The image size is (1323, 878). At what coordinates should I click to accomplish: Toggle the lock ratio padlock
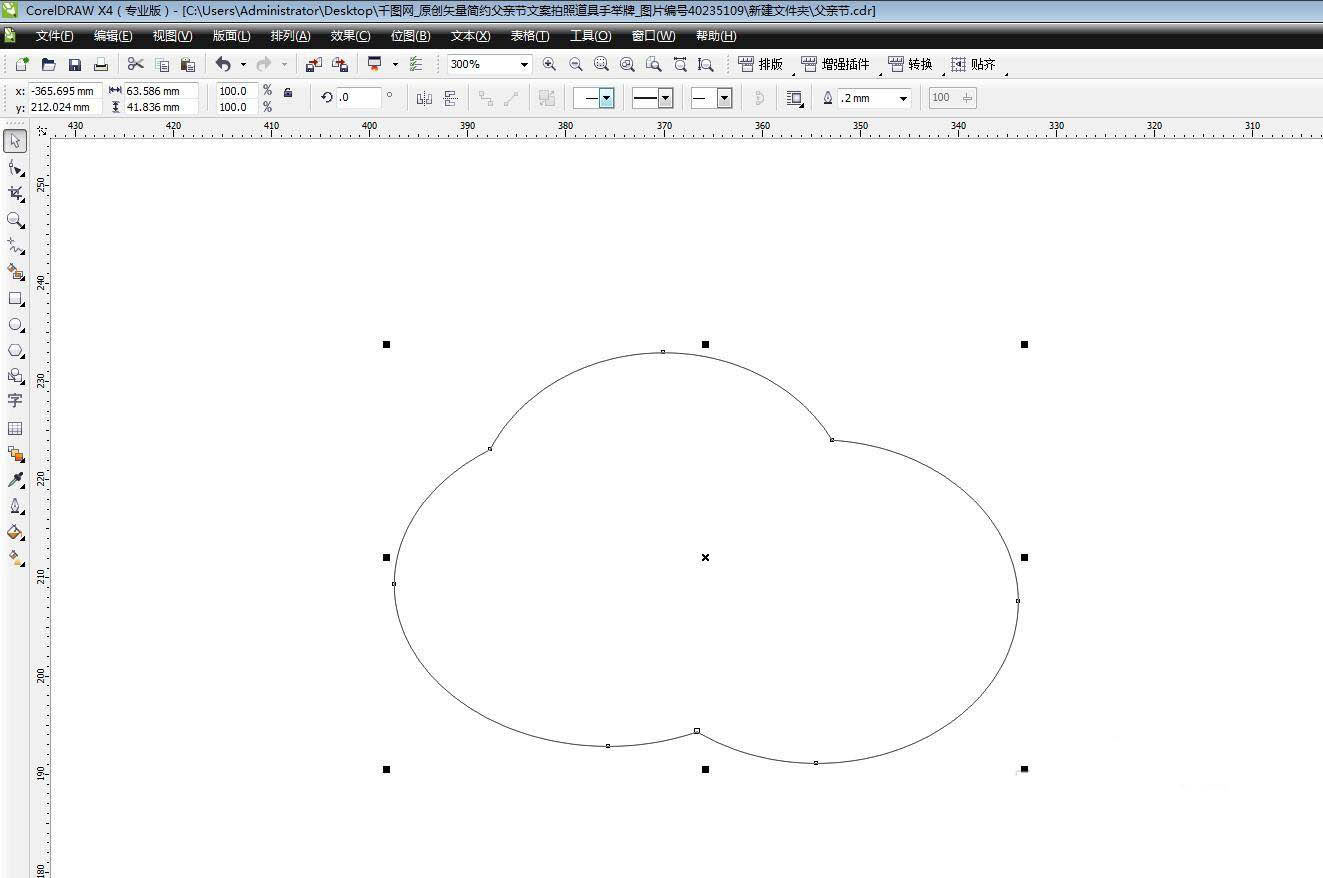pos(288,93)
